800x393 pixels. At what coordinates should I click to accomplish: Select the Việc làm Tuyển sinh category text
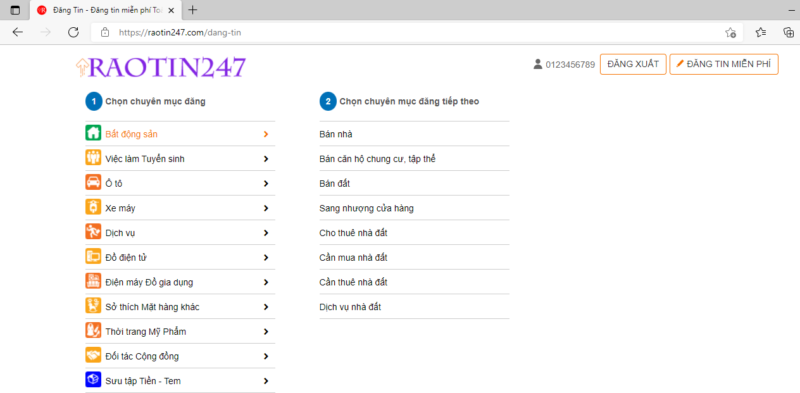(145, 159)
